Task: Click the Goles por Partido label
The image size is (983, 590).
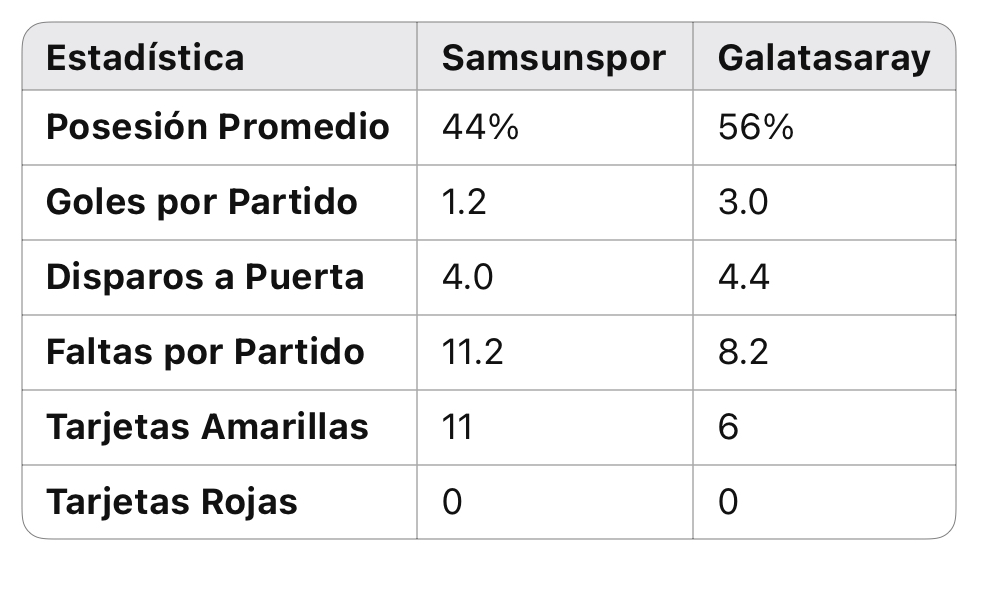Action: point(202,203)
